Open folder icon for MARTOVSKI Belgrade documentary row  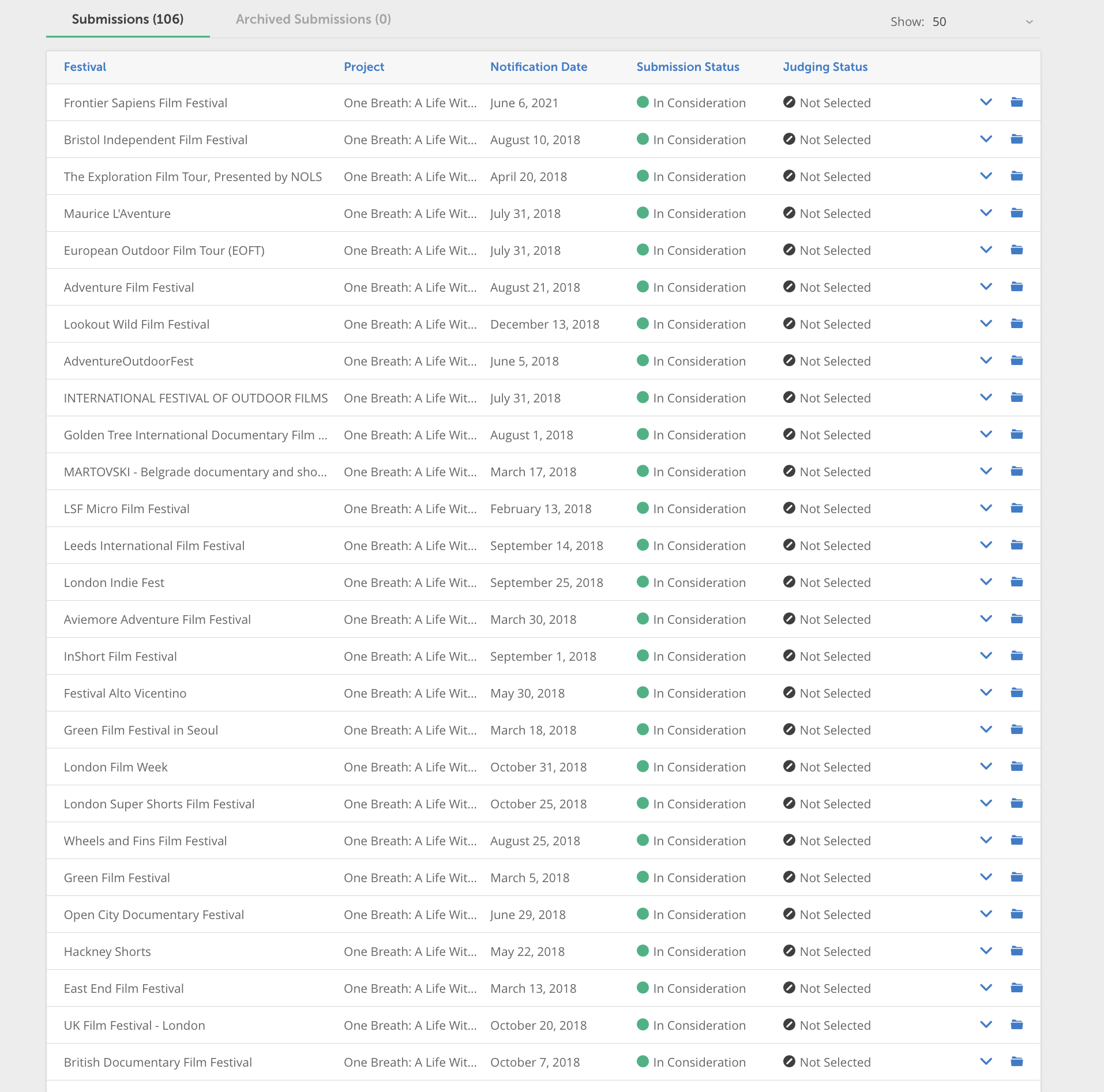(1017, 471)
